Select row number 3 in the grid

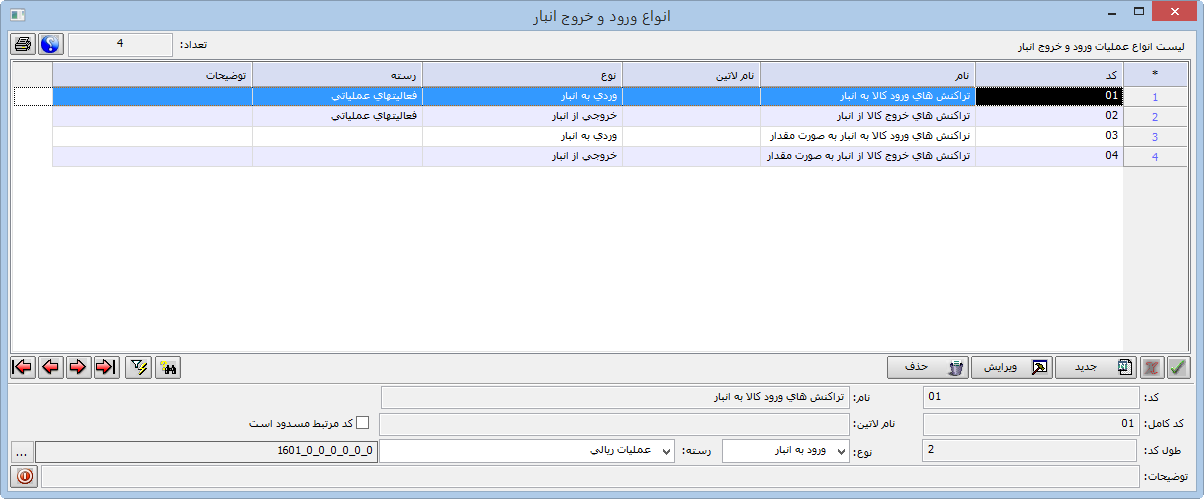pos(1155,137)
